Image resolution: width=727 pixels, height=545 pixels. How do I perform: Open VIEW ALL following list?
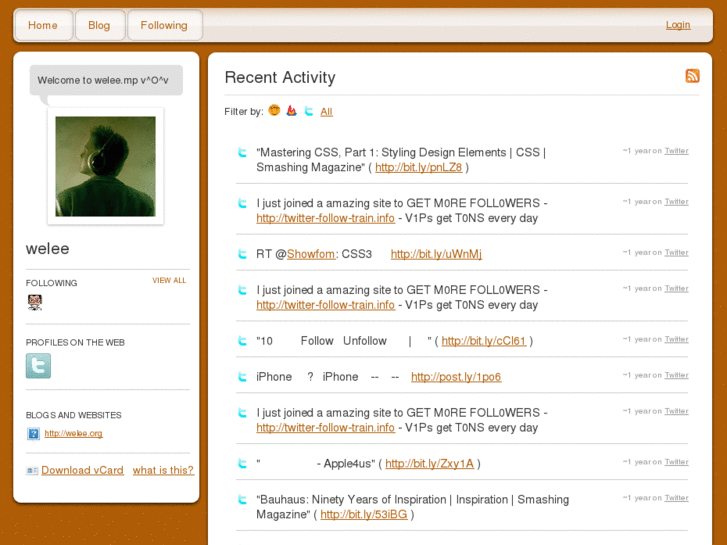click(x=169, y=281)
